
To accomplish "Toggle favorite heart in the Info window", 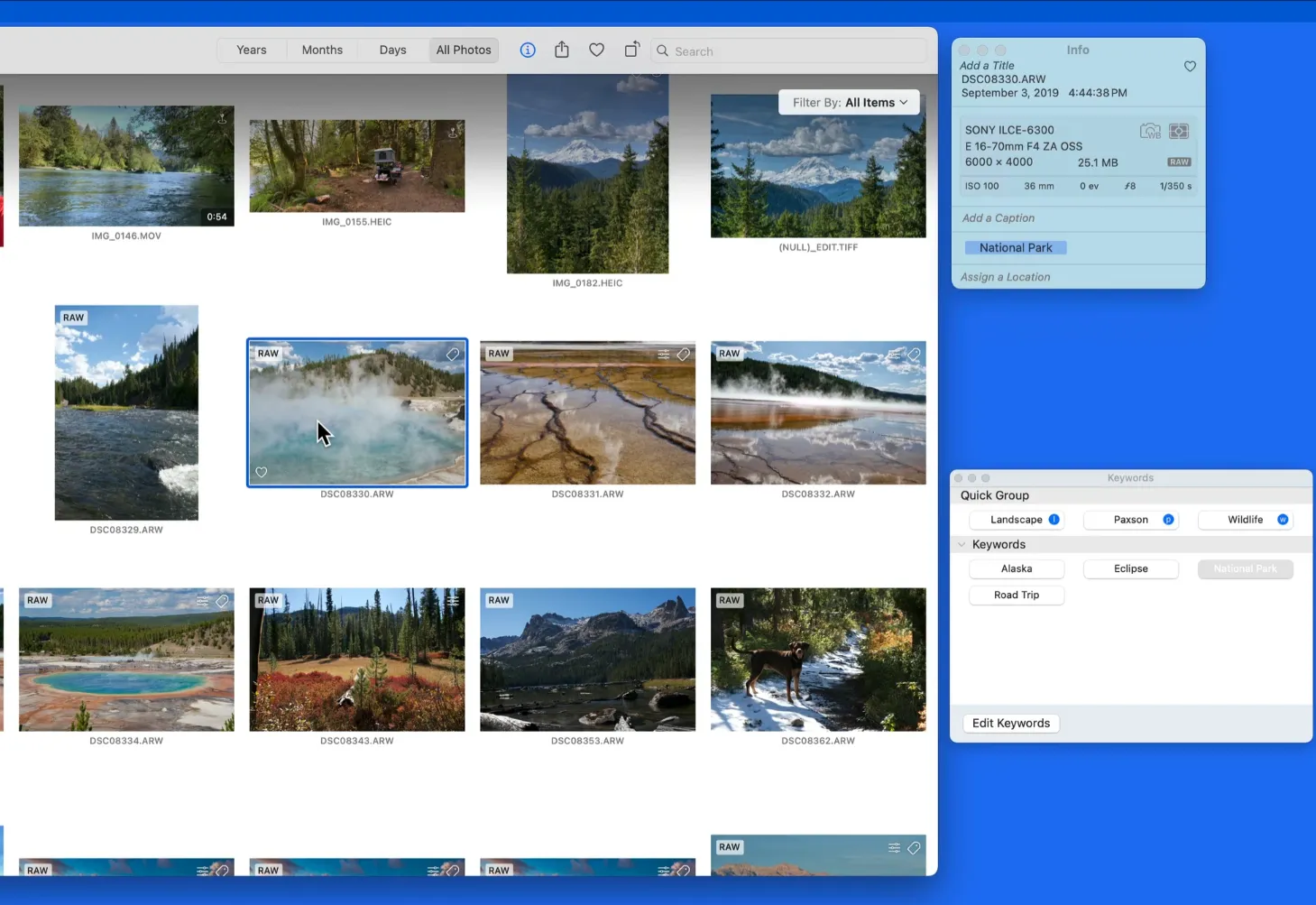I will (x=1190, y=67).
